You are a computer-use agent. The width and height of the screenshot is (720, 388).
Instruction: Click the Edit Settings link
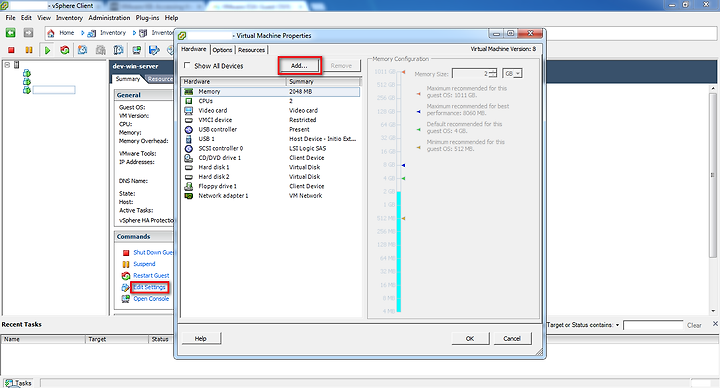pyautogui.click(x=149, y=287)
